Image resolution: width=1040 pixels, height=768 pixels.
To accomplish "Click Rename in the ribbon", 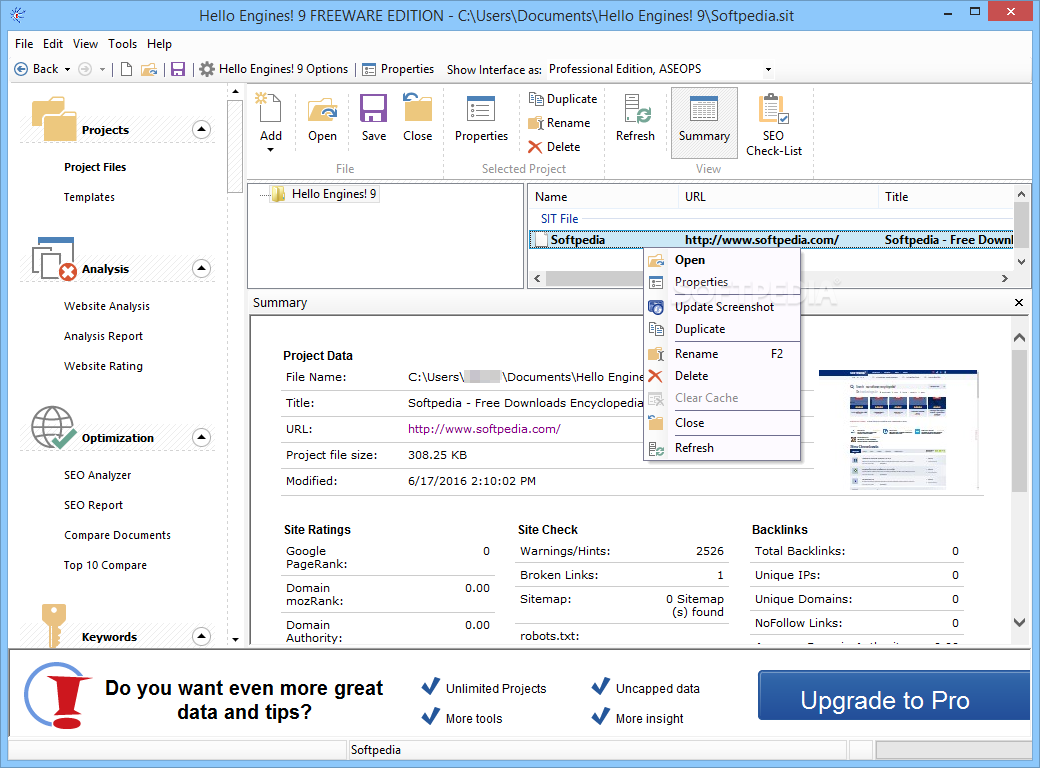I will [x=559, y=123].
